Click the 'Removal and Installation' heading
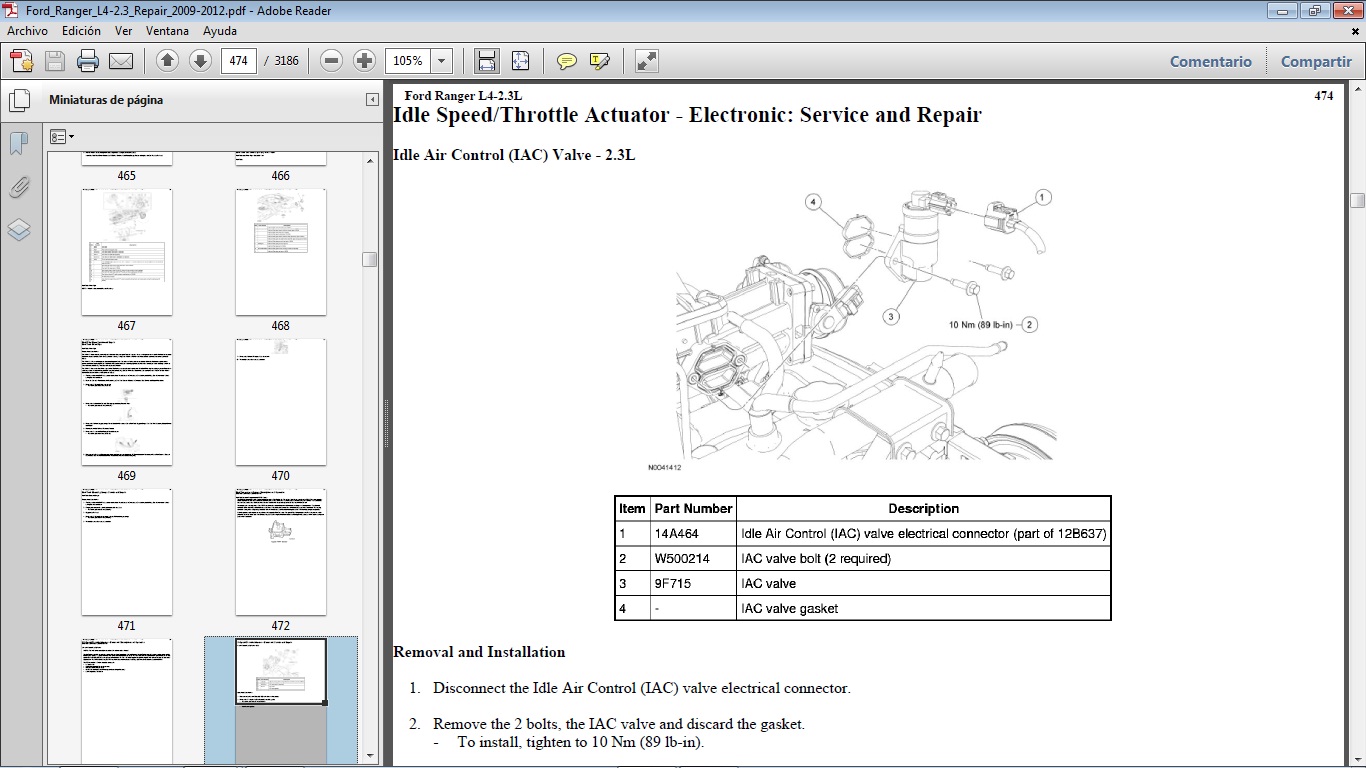The image size is (1366, 768). (x=479, y=652)
